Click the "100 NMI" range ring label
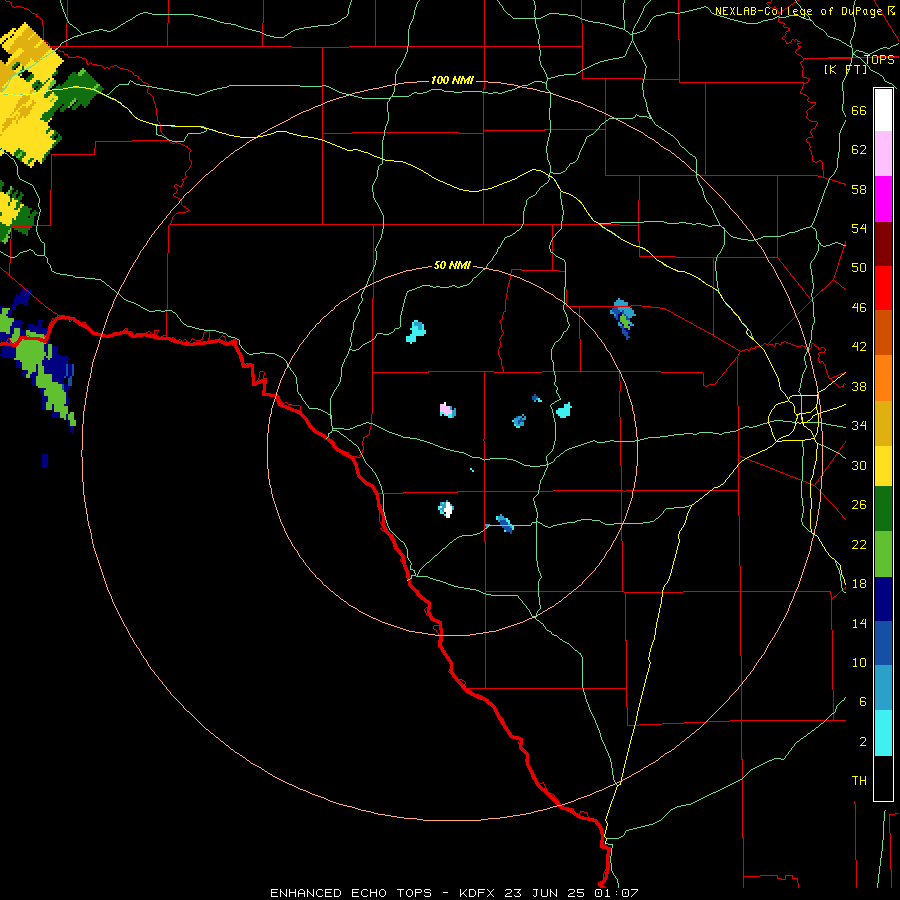 coord(452,80)
